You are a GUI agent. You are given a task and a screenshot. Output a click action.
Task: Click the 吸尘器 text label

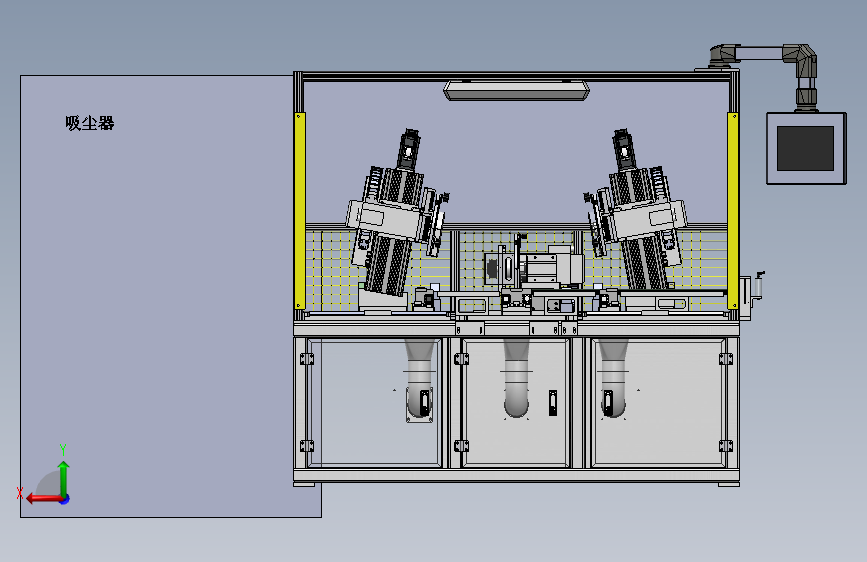pos(90,123)
